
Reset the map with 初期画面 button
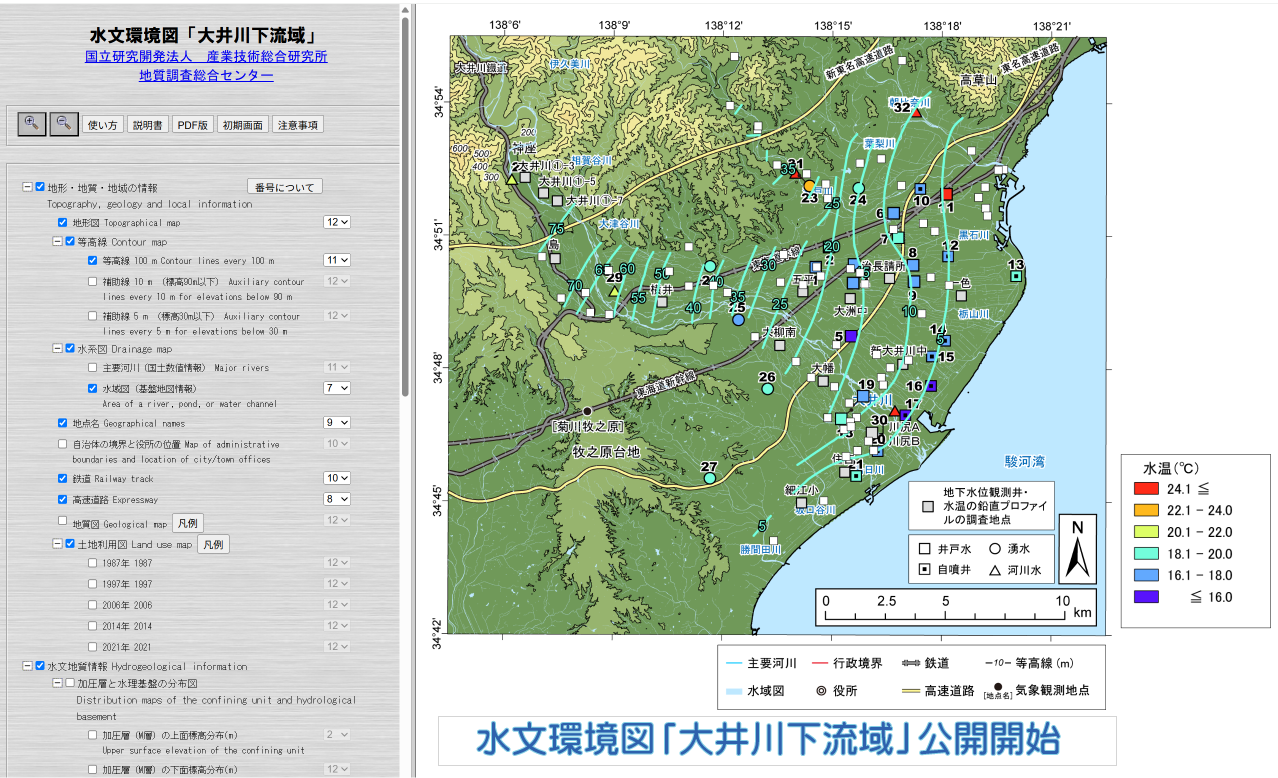(x=242, y=125)
